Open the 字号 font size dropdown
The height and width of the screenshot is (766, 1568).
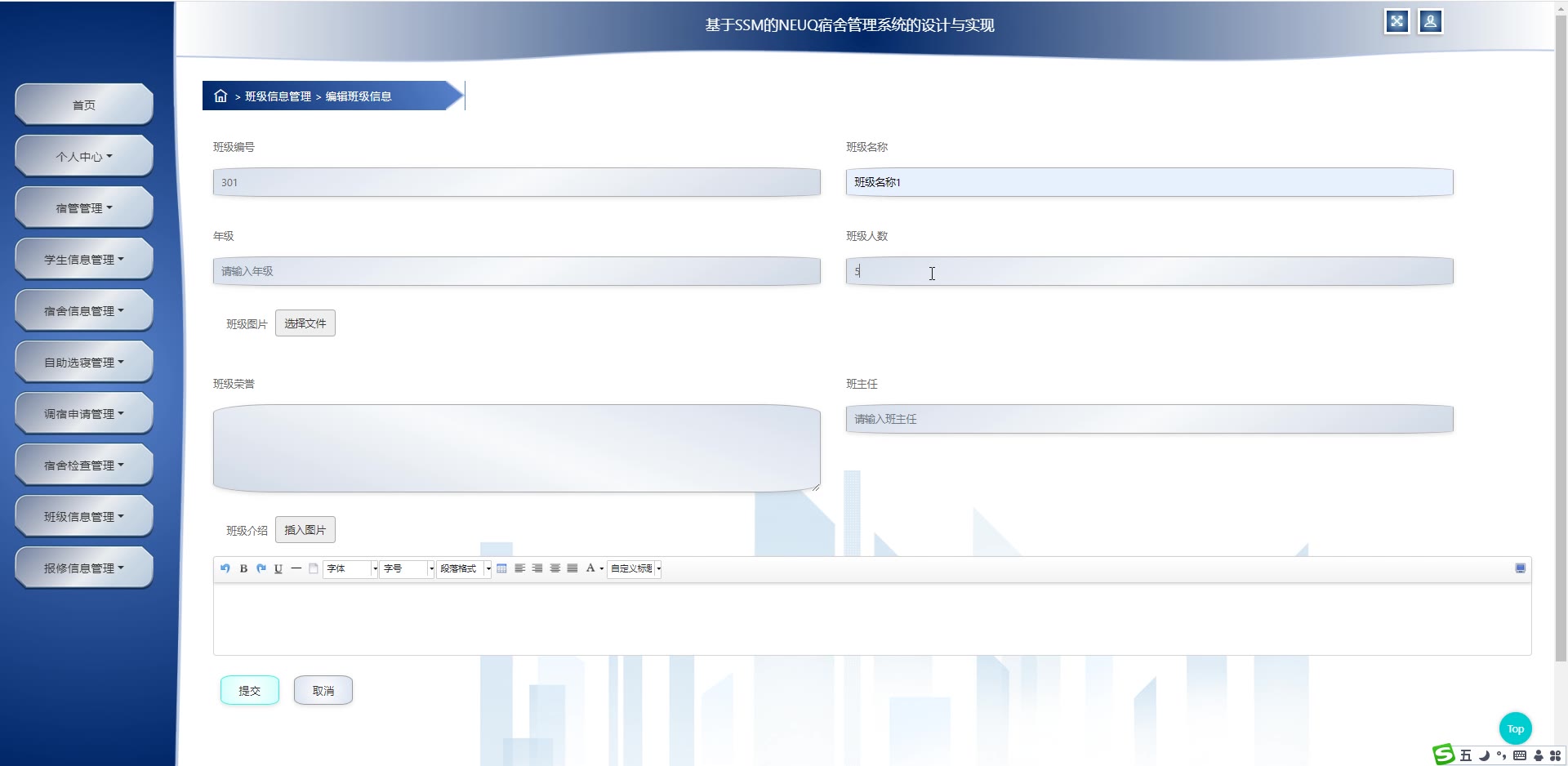(407, 568)
